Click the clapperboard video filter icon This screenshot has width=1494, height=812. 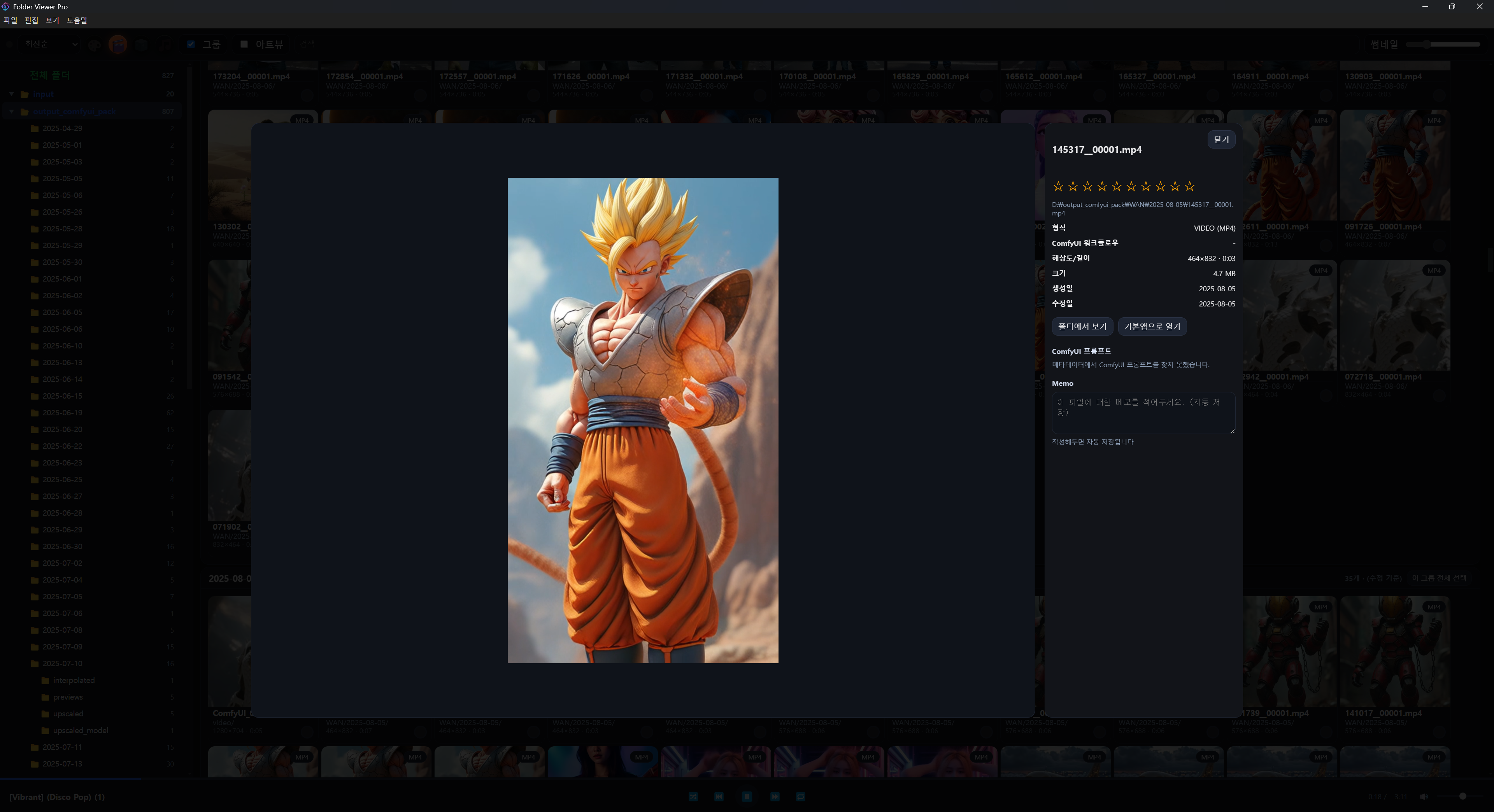pyautogui.click(x=118, y=45)
